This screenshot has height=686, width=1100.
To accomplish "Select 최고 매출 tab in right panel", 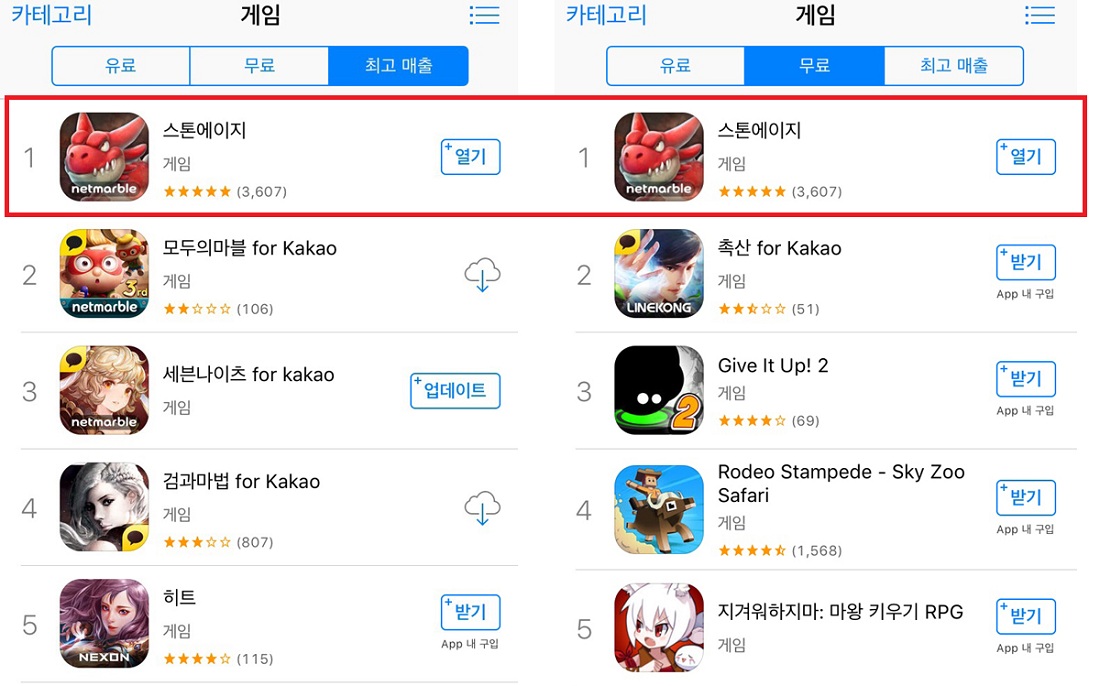I will point(954,66).
